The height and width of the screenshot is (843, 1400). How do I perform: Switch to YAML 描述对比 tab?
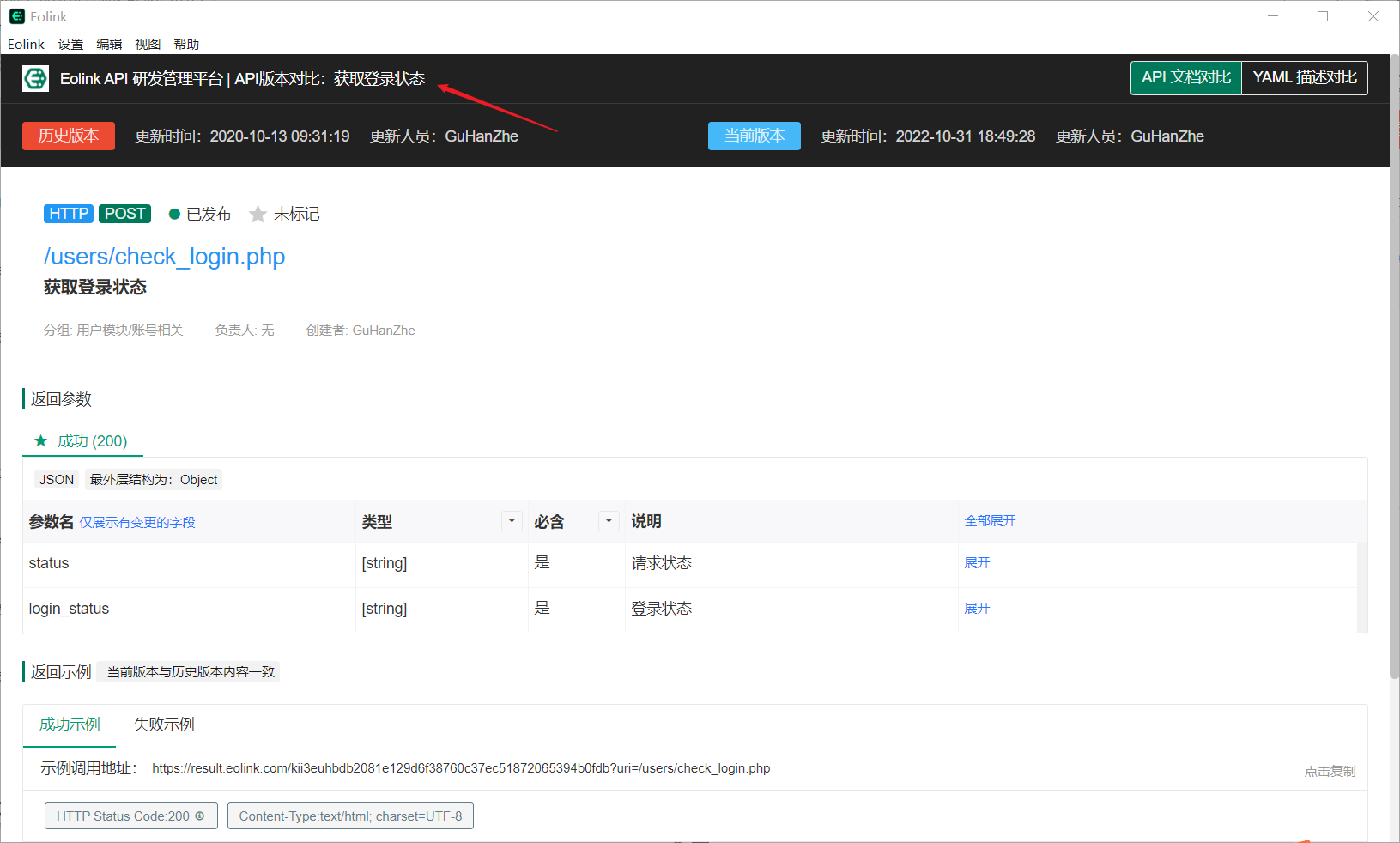[1305, 78]
